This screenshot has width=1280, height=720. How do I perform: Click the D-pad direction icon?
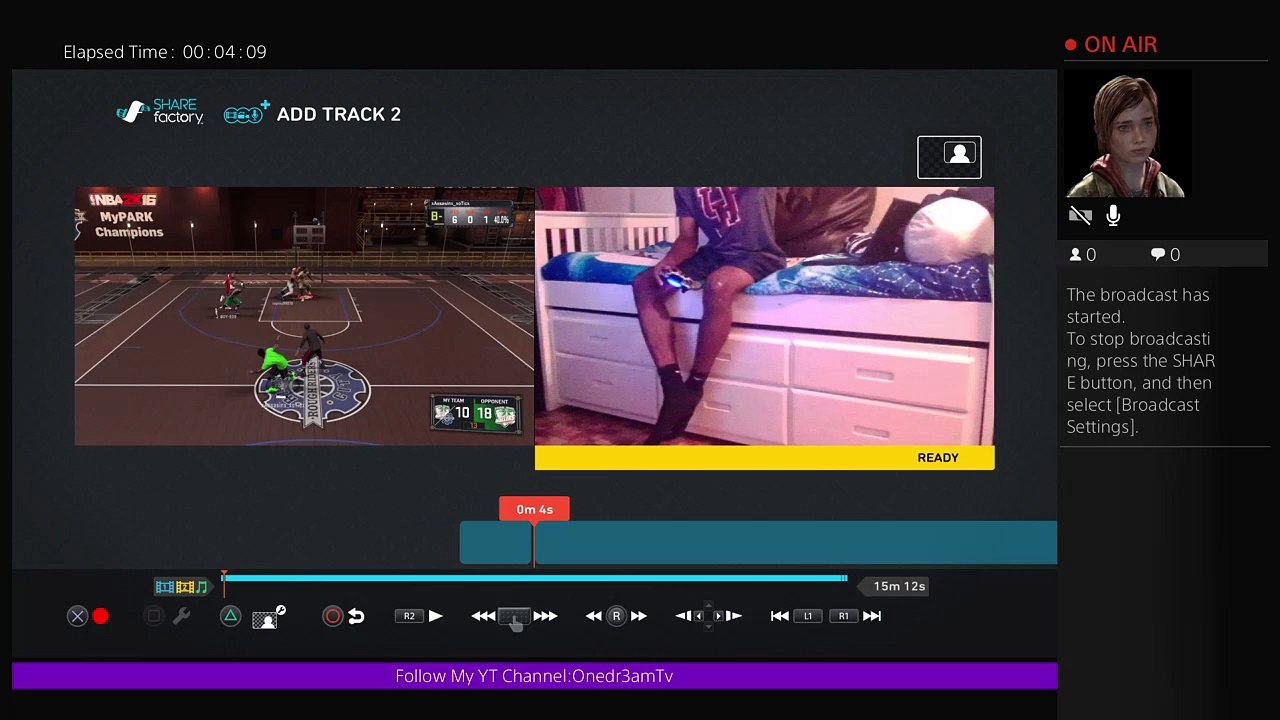(x=708, y=616)
